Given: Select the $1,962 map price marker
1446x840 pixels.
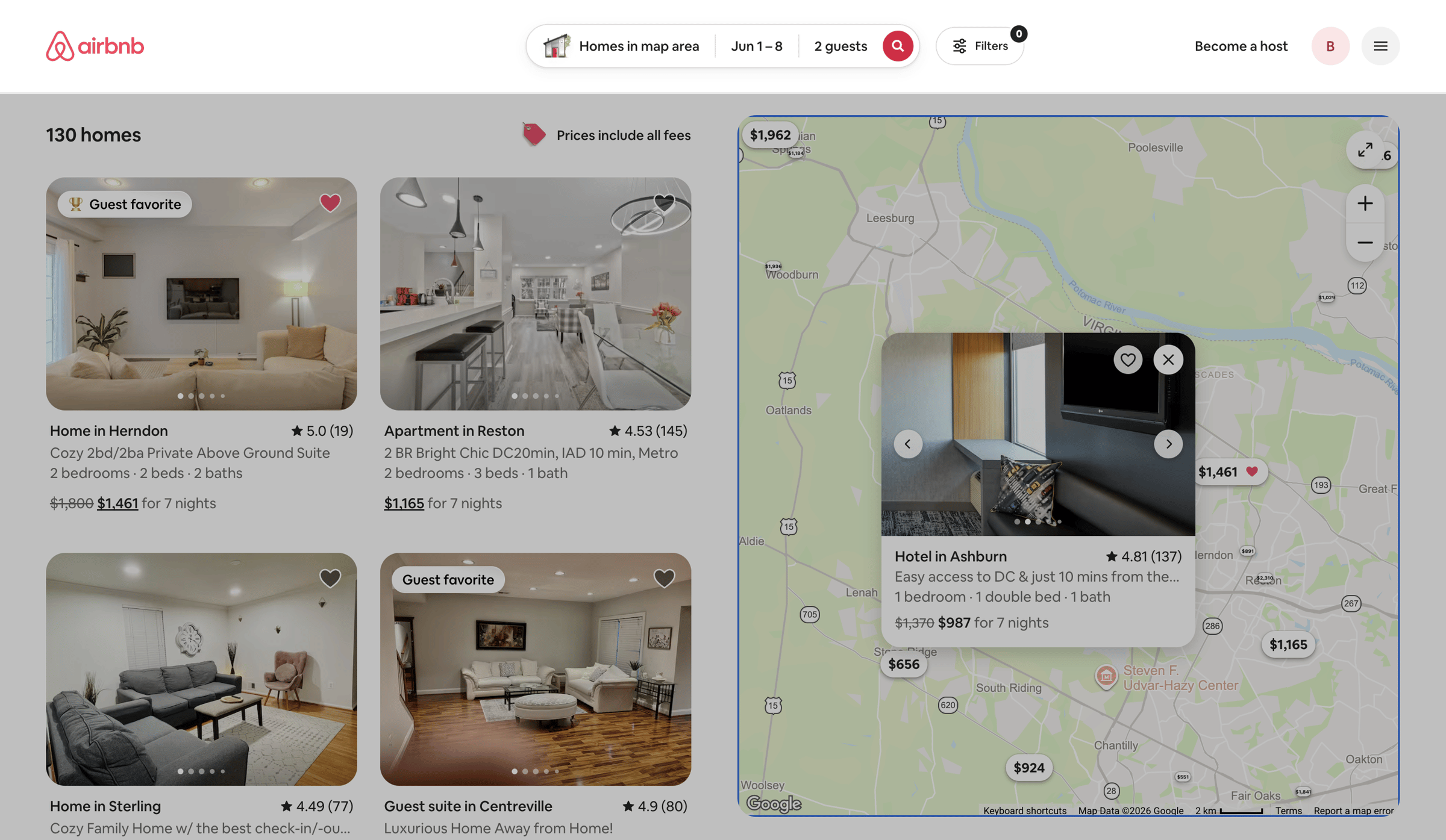Looking at the screenshot, I should pos(770,134).
